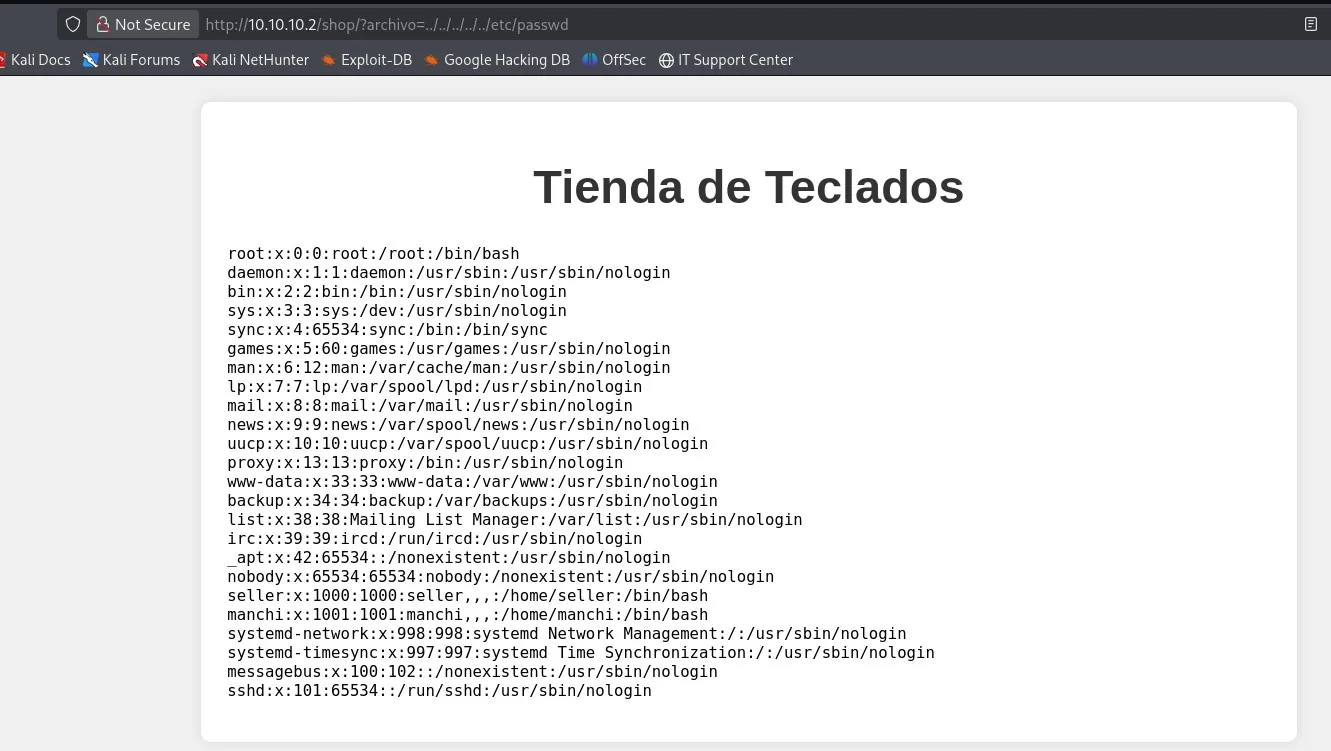
Task: Click the sys:x:3:3 passwd line
Action: pos(397,311)
